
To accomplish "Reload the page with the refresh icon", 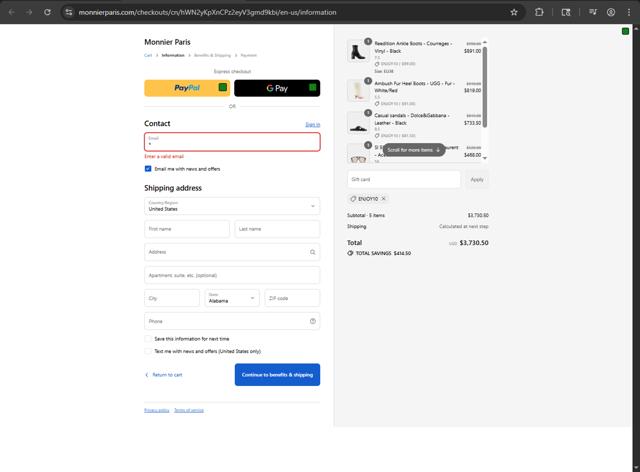I will (x=47, y=12).
